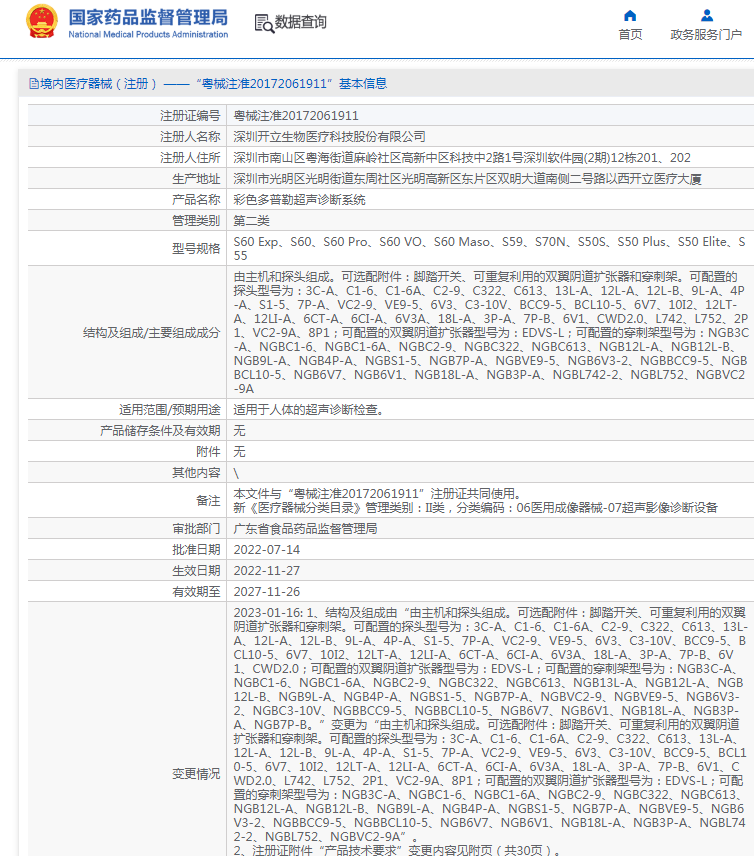This screenshot has width=754, height=856.
Task: Click the 国家药品监督管理局 title
Action: click(148, 17)
